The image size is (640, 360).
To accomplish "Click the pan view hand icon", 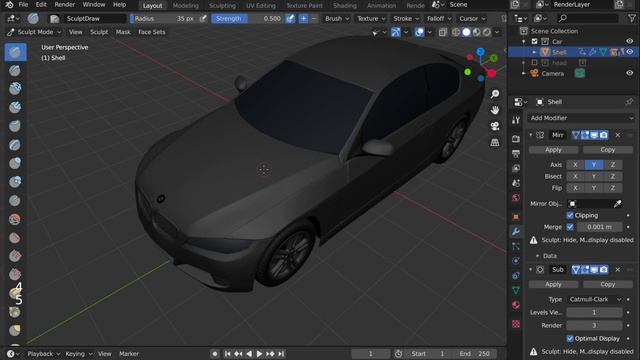I will pos(495,110).
